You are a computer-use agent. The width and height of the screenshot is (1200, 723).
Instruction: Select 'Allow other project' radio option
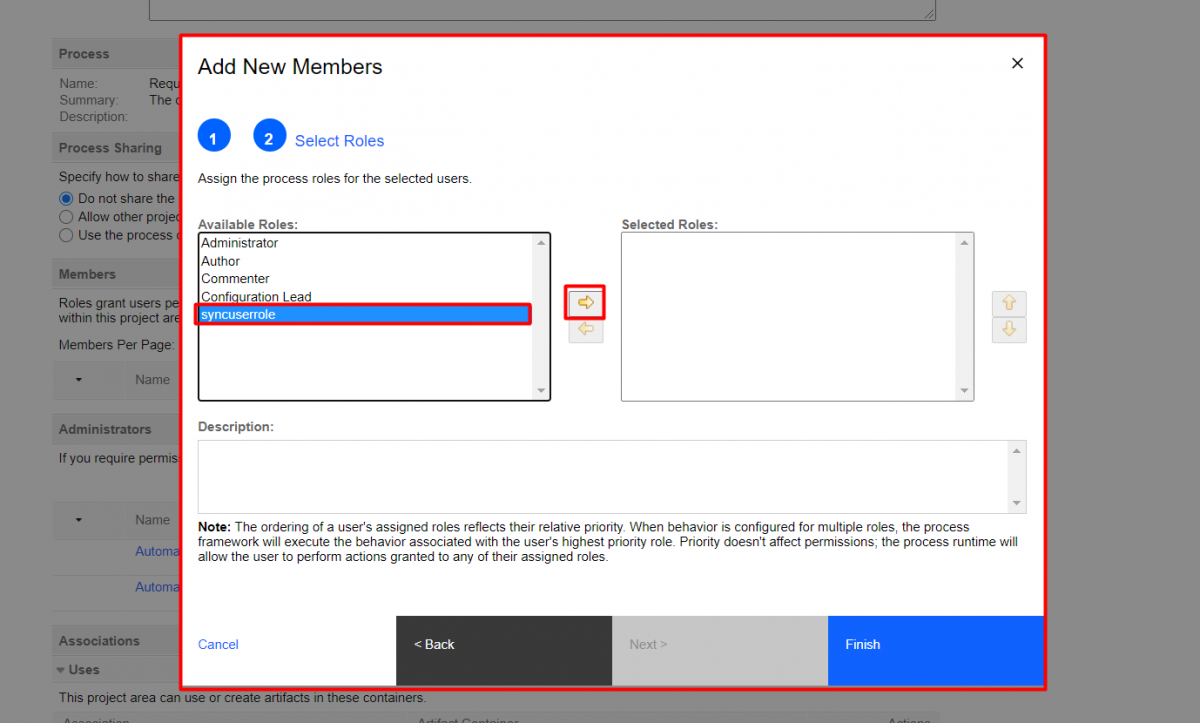pyautogui.click(x=67, y=216)
